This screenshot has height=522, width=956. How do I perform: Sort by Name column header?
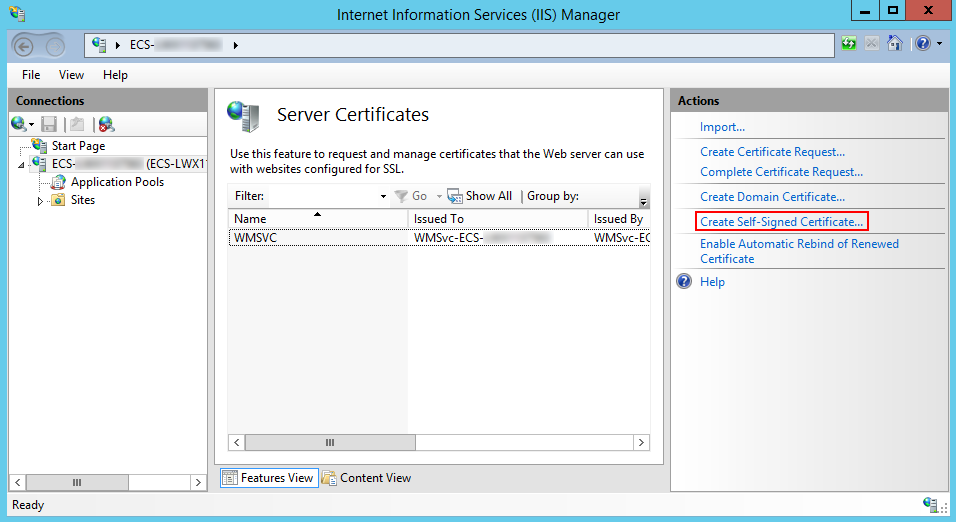[318, 218]
